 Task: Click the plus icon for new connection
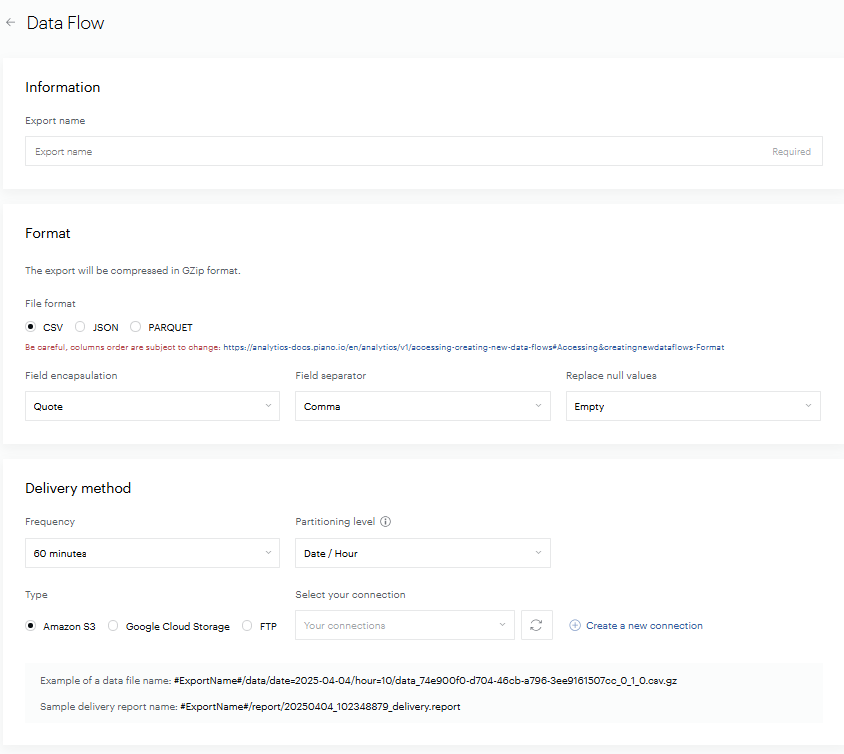point(575,626)
